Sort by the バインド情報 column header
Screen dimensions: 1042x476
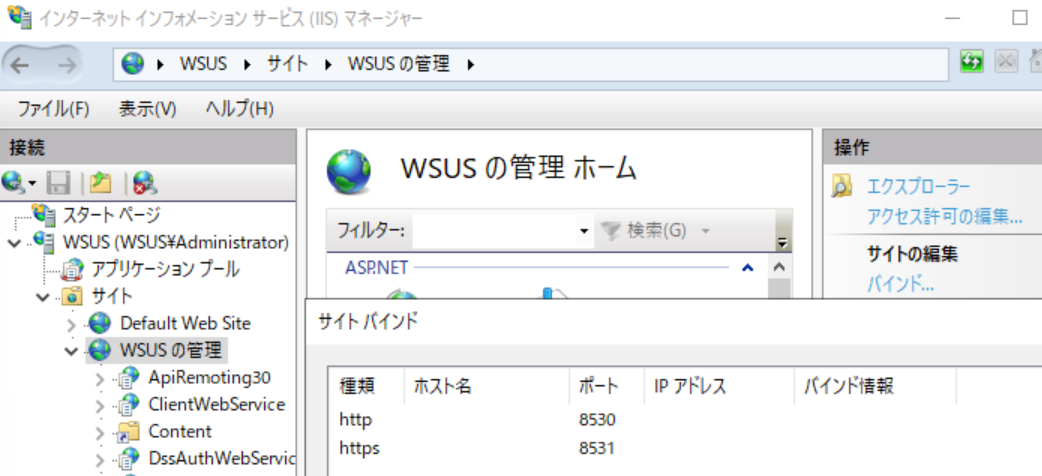875,386
